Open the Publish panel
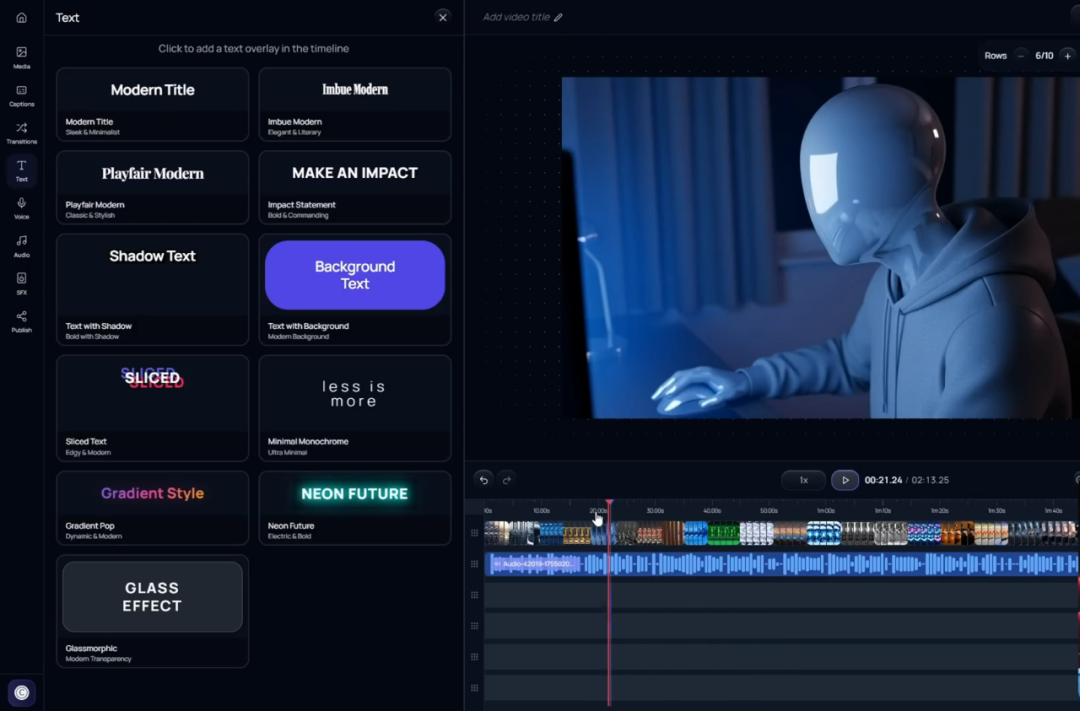Viewport: 1080px width, 711px height. tap(21, 321)
